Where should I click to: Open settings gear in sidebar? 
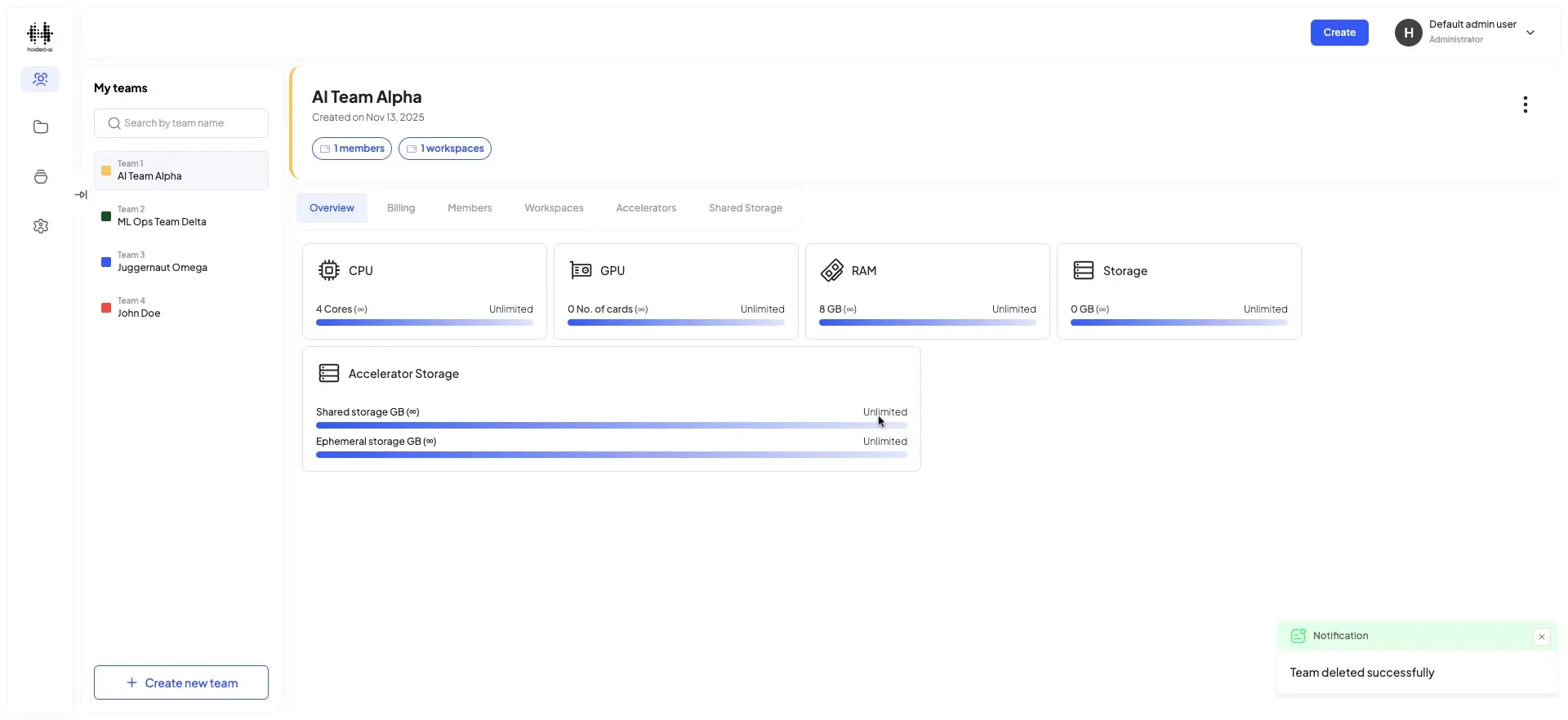(41, 226)
